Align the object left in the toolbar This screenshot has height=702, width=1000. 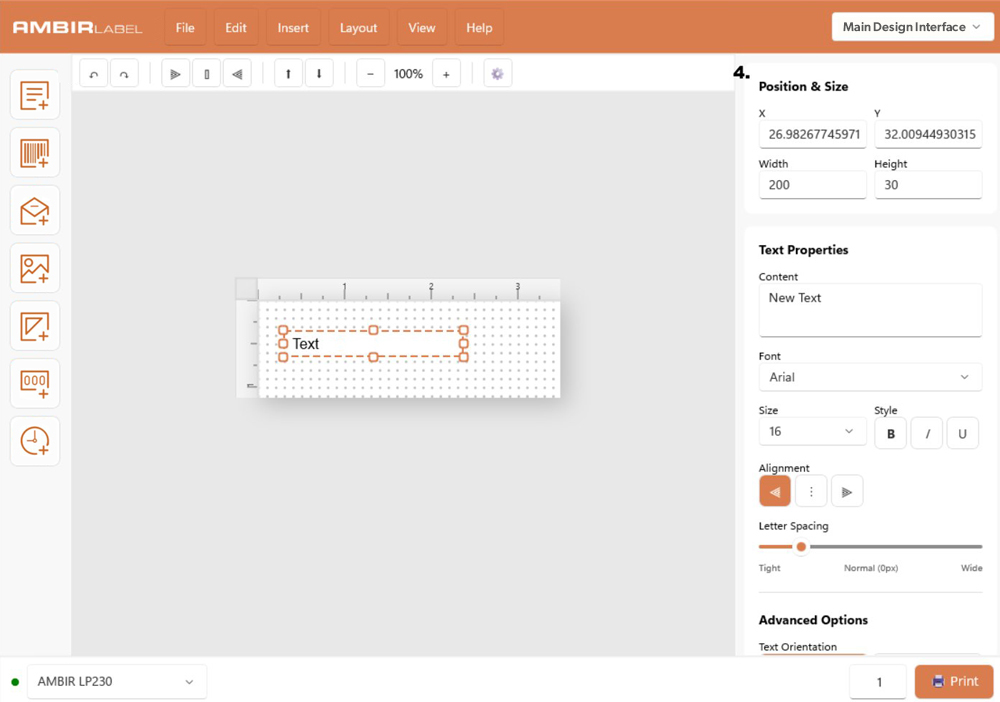click(x=175, y=74)
